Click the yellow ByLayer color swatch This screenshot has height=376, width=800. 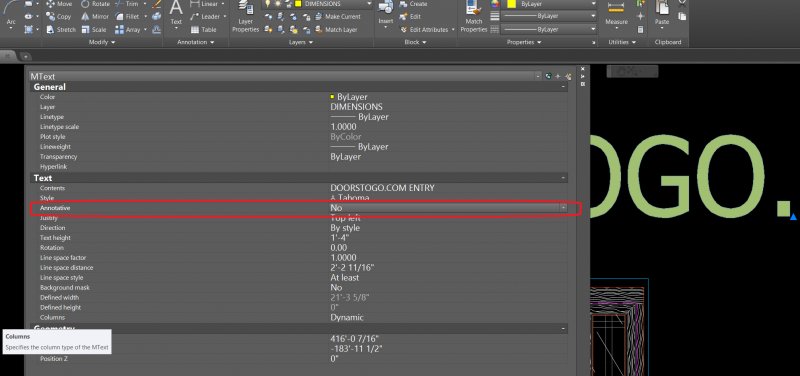tap(511, 4)
